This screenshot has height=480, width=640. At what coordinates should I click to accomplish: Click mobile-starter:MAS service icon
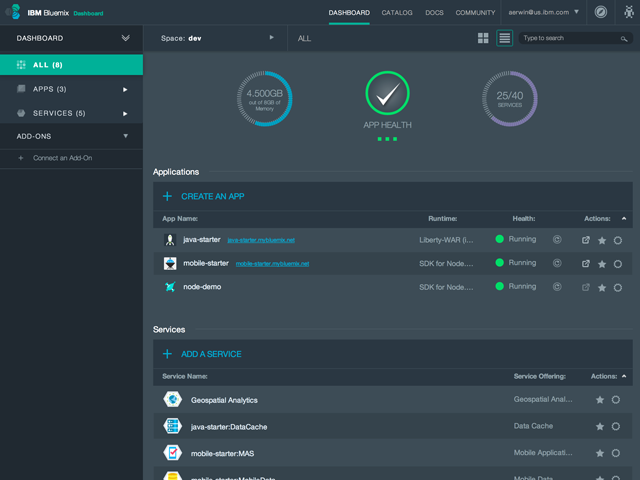pyautogui.click(x=172, y=453)
